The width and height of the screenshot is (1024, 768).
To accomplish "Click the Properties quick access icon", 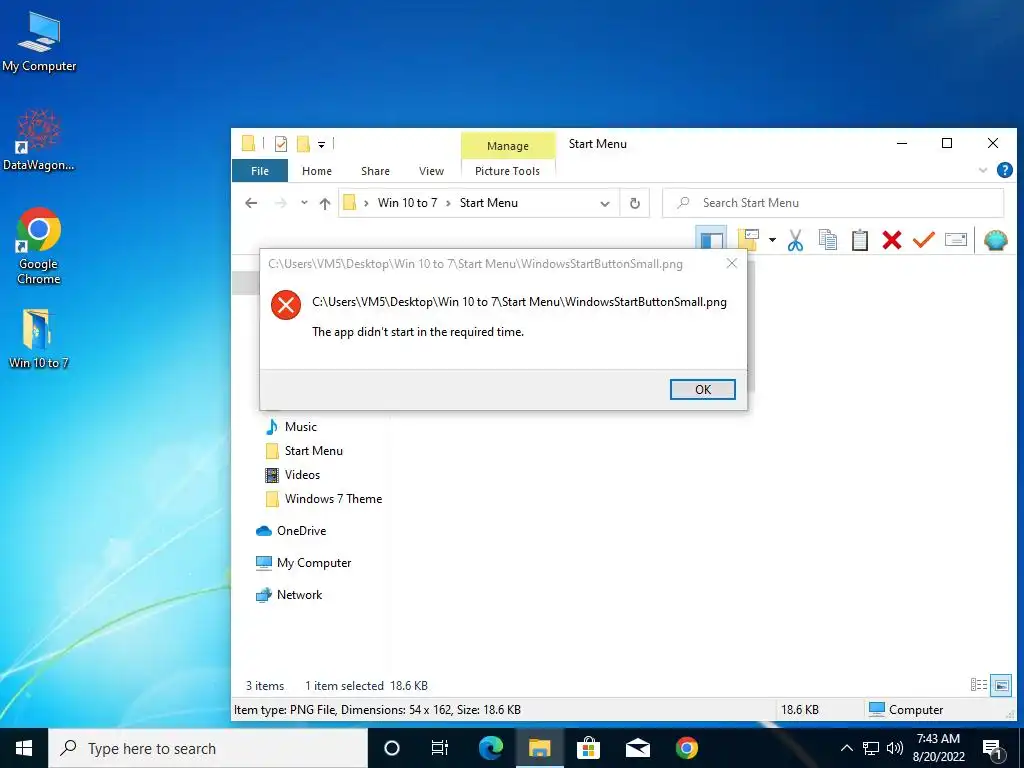I will coord(281,144).
